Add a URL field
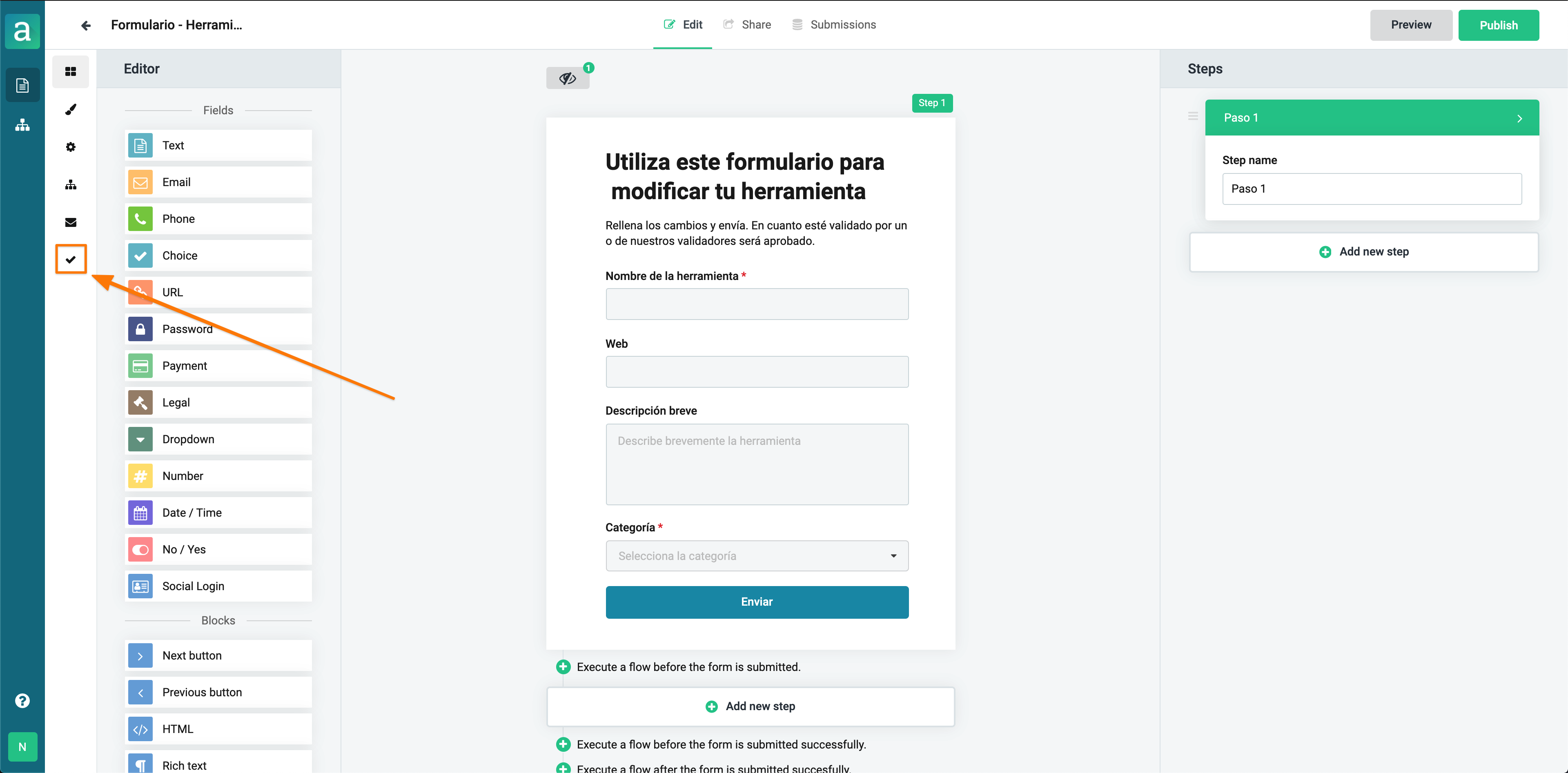Image resolution: width=1568 pixels, height=773 pixels. (218, 292)
